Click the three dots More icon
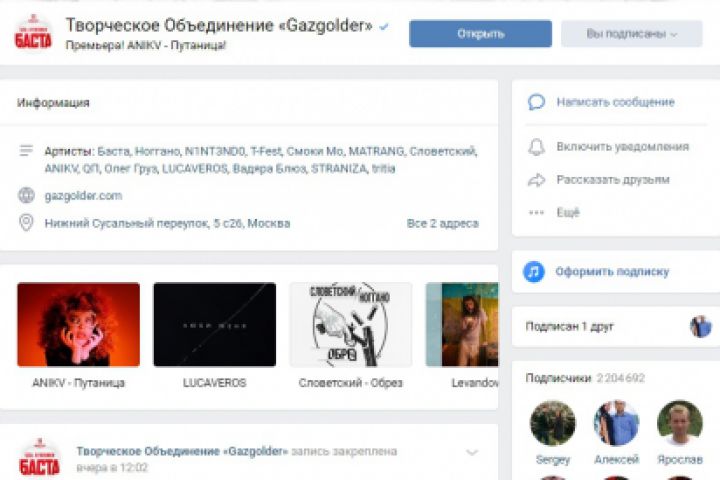Image resolution: width=720 pixels, height=480 pixels. [x=536, y=213]
